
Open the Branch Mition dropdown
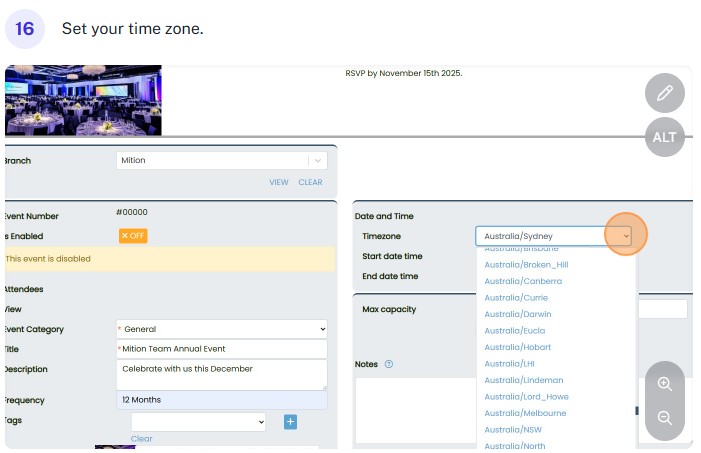click(222, 160)
